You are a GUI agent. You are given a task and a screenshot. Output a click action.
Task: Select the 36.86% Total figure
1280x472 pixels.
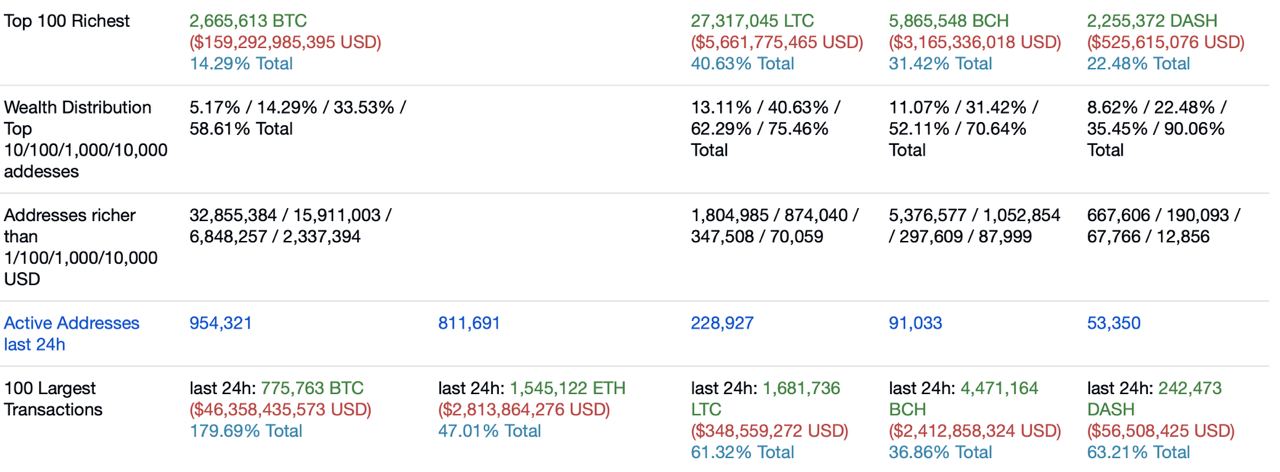[940, 453]
